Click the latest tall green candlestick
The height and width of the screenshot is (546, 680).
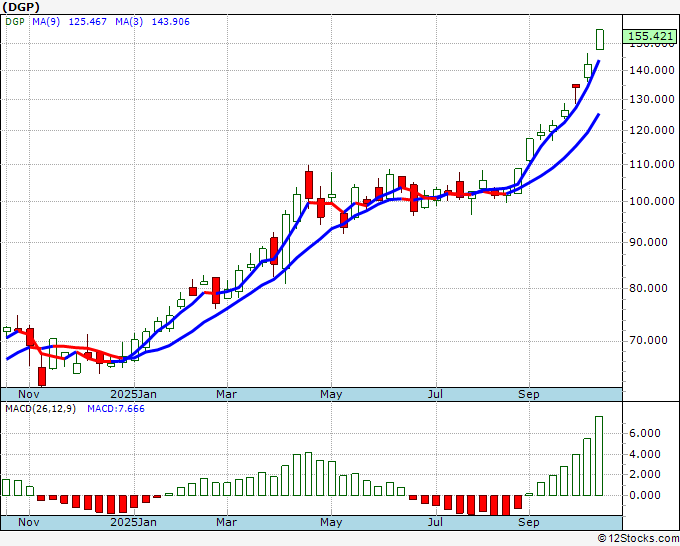pos(600,39)
